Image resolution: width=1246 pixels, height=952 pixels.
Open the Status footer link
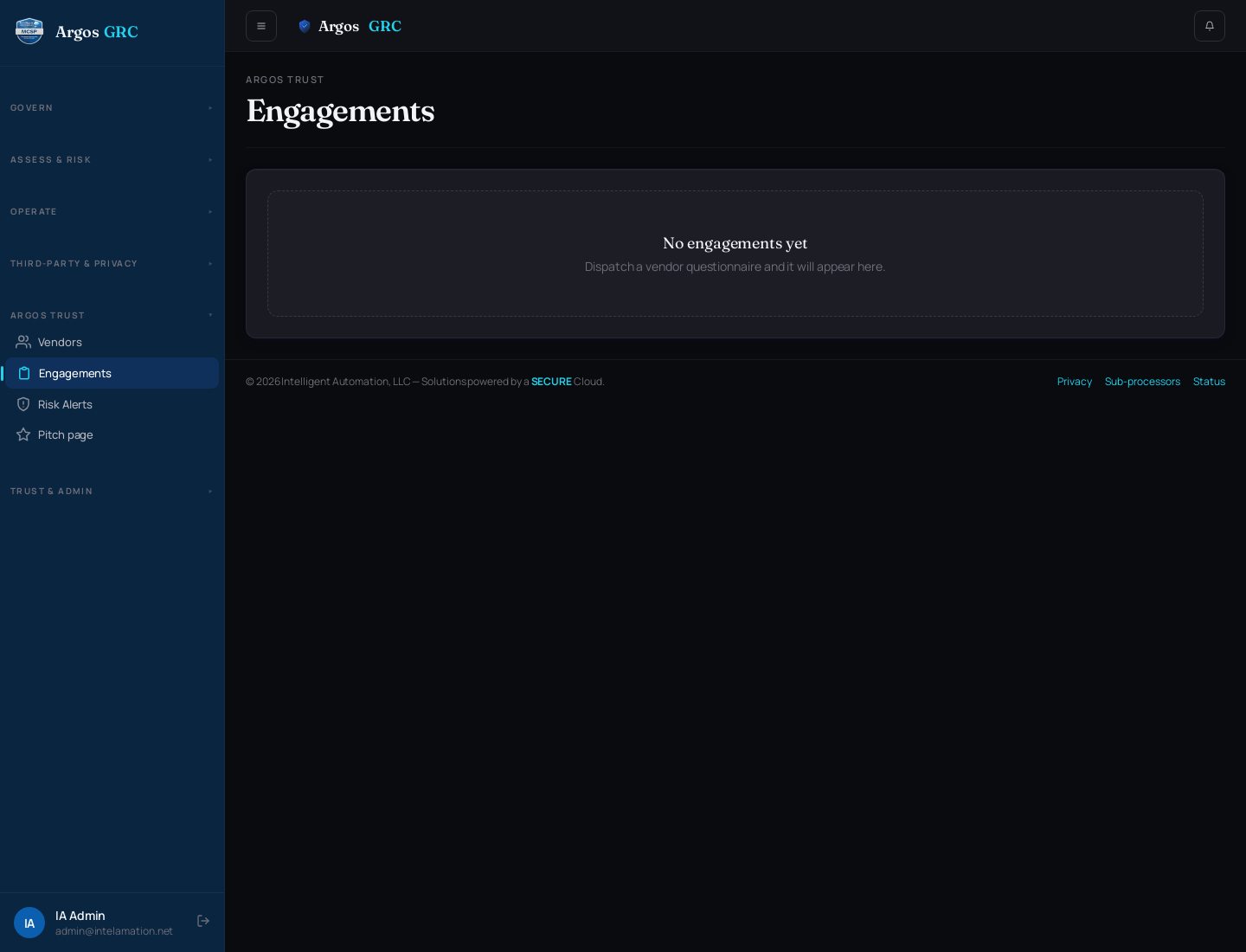click(x=1209, y=382)
